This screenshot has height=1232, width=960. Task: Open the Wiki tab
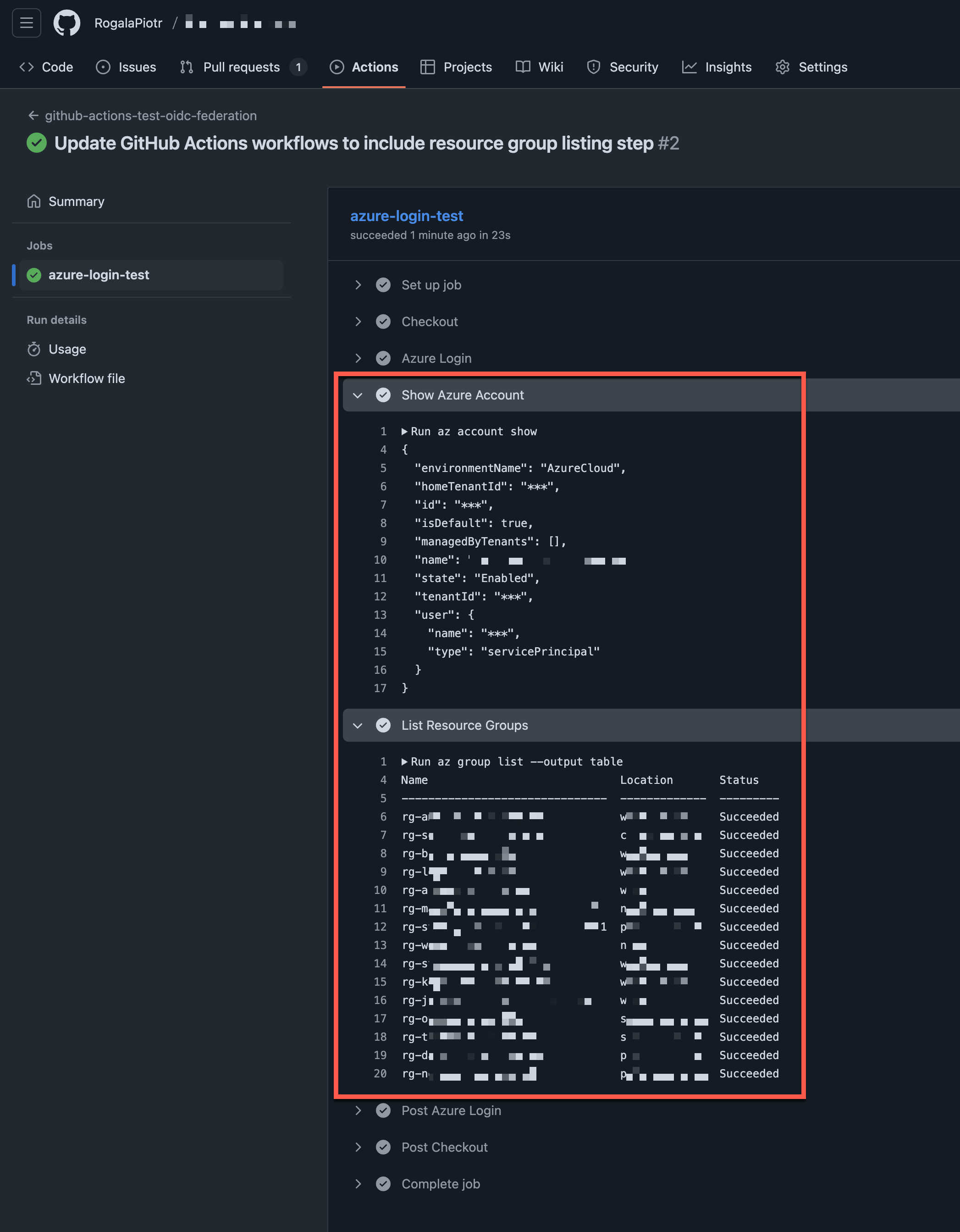point(540,67)
